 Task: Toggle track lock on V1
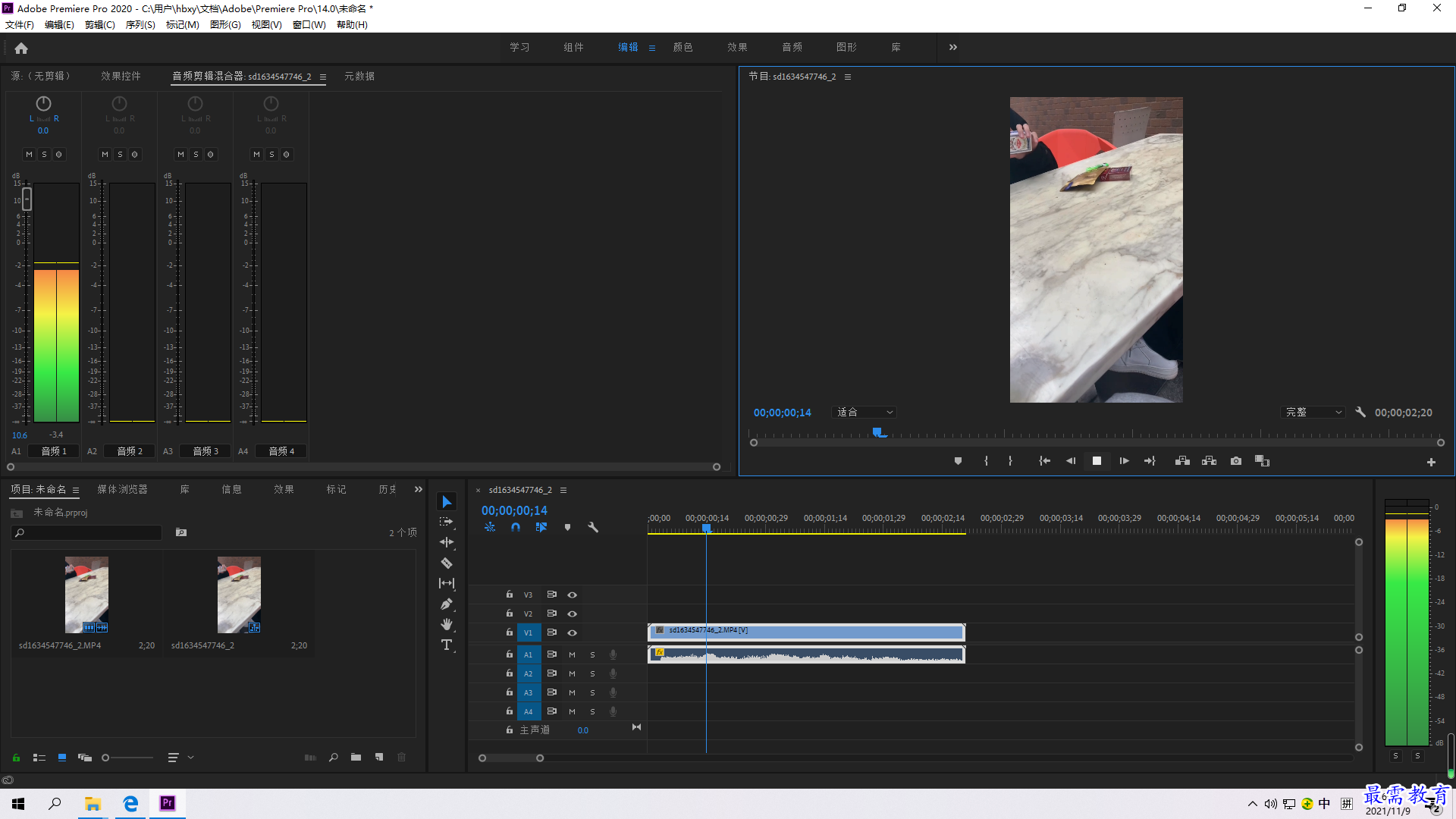click(x=510, y=632)
